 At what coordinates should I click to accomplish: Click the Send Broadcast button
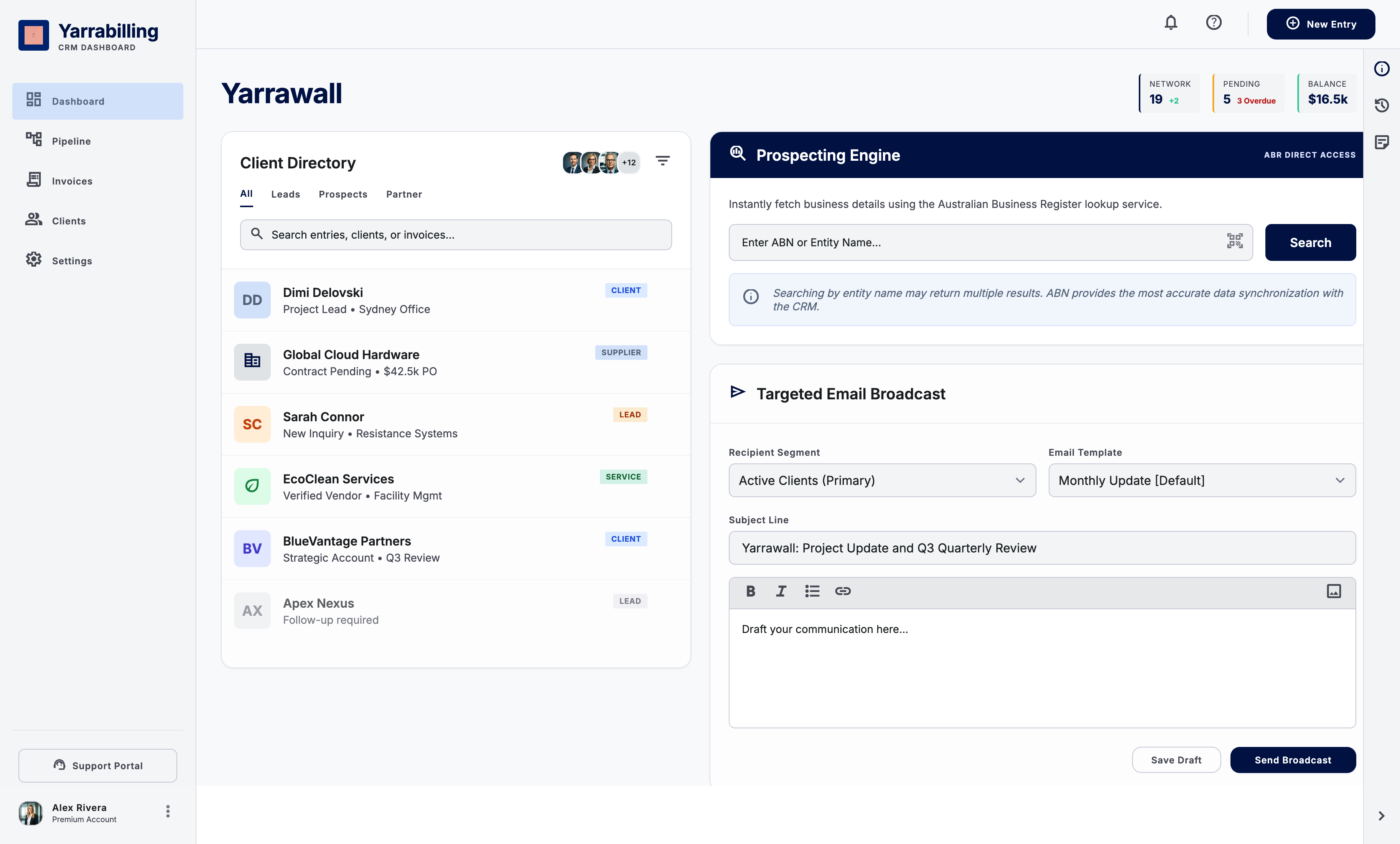(x=1293, y=760)
